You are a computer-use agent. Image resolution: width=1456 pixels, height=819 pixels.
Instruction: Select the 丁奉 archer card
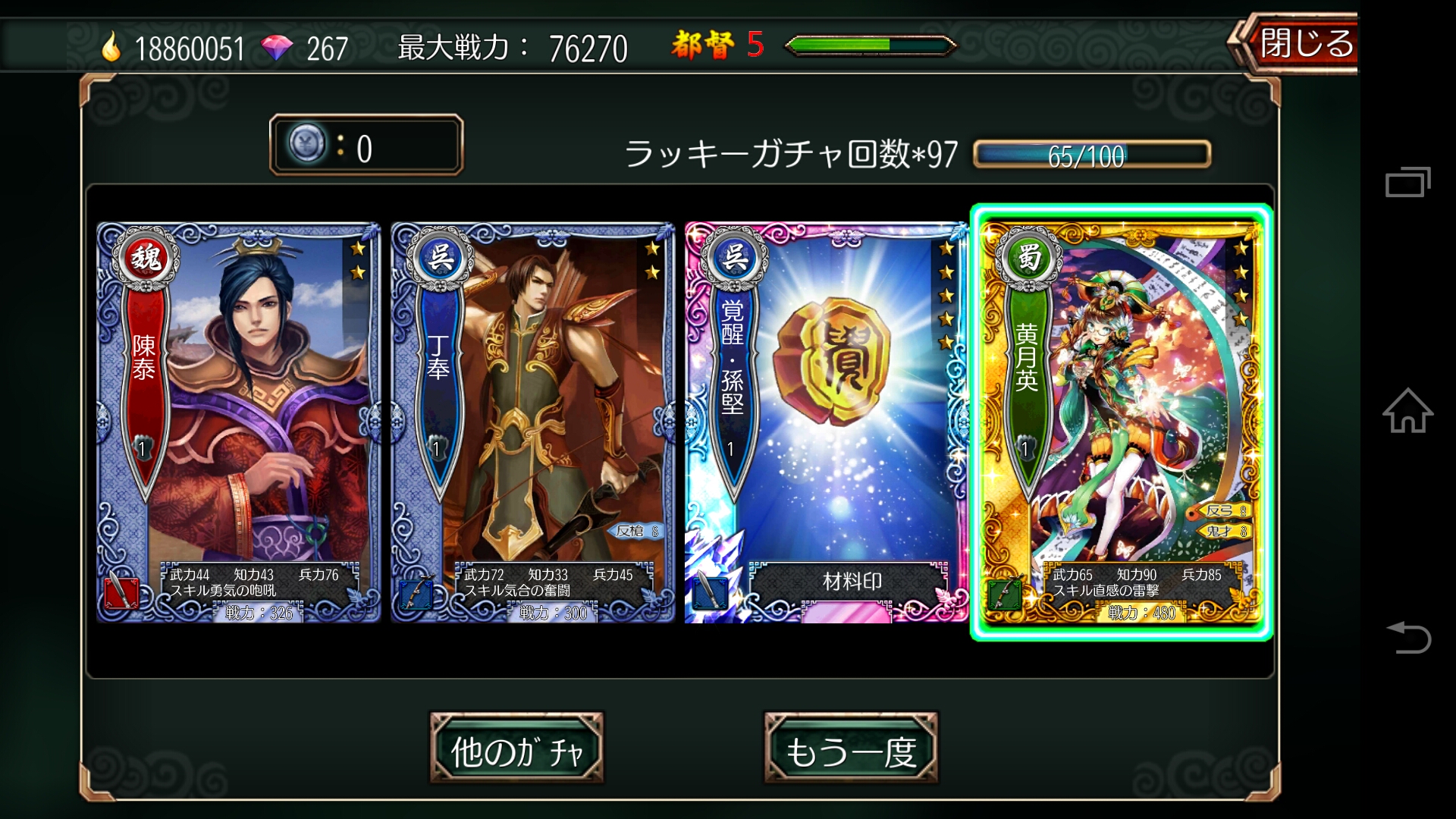[x=532, y=422]
